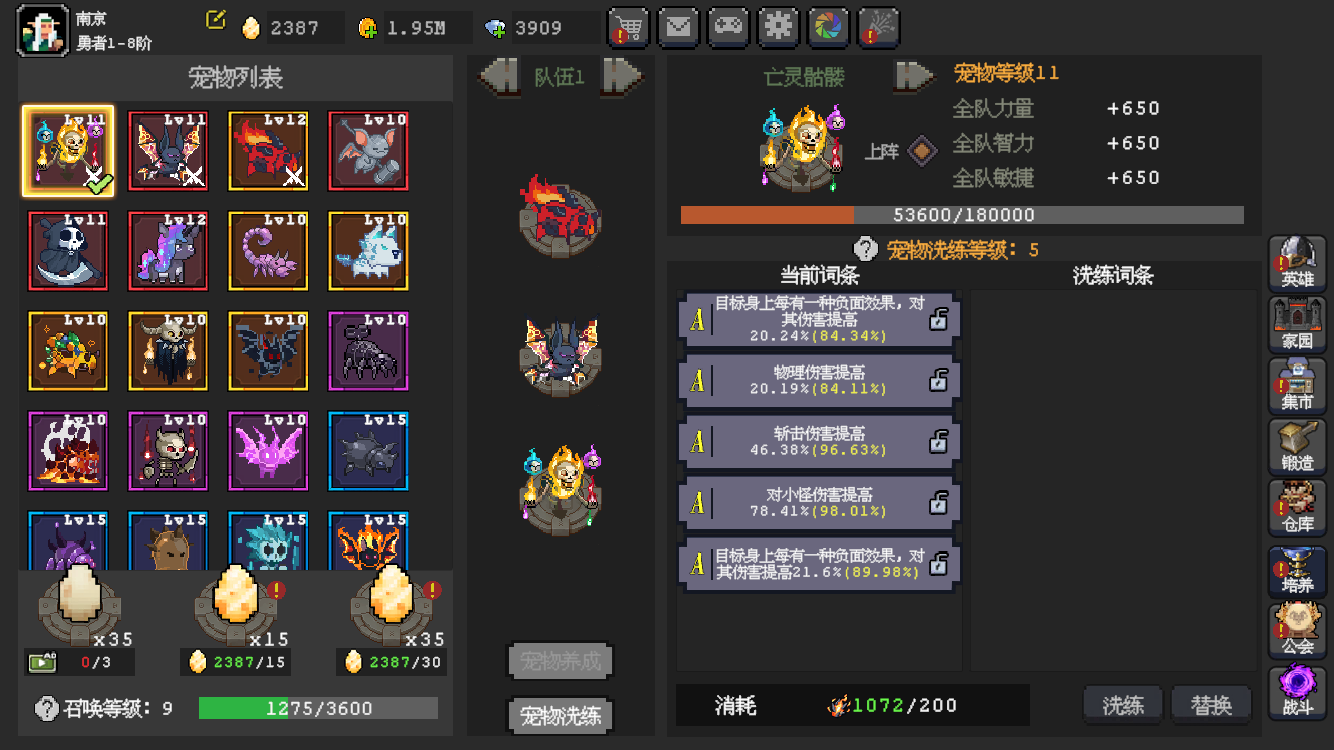Click the 洗练 button

[x=1123, y=705]
